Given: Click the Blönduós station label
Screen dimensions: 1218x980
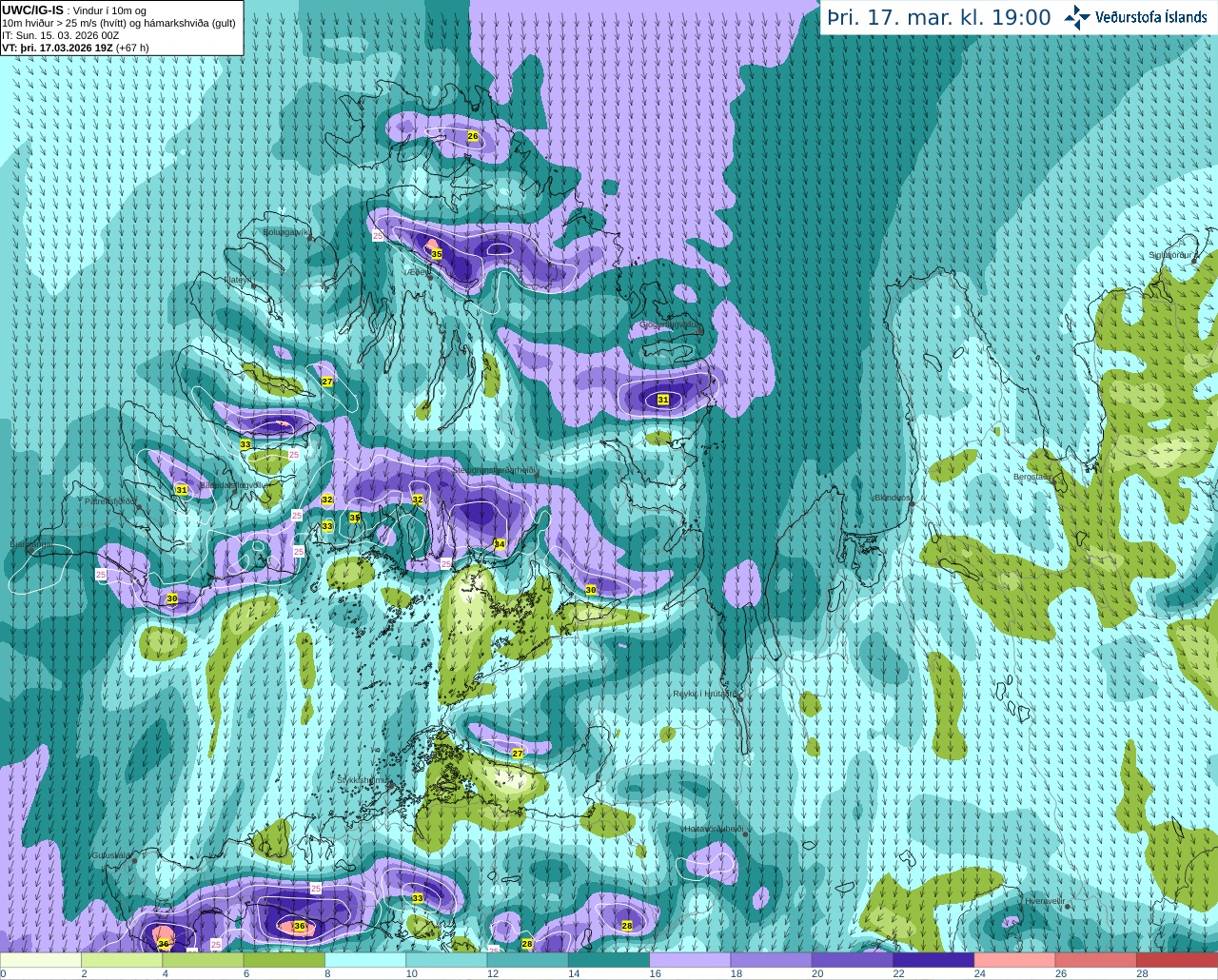Looking at the screenshot, I should pos(893,498).
